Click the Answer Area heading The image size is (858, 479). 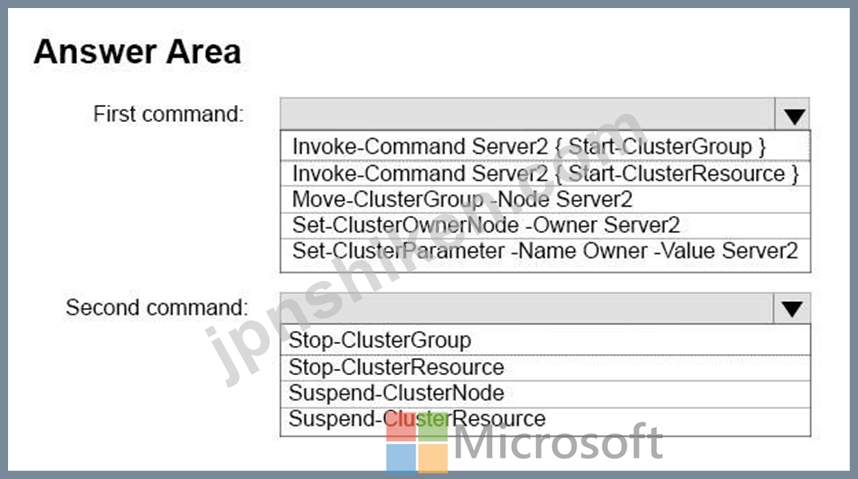coord(137,52)
